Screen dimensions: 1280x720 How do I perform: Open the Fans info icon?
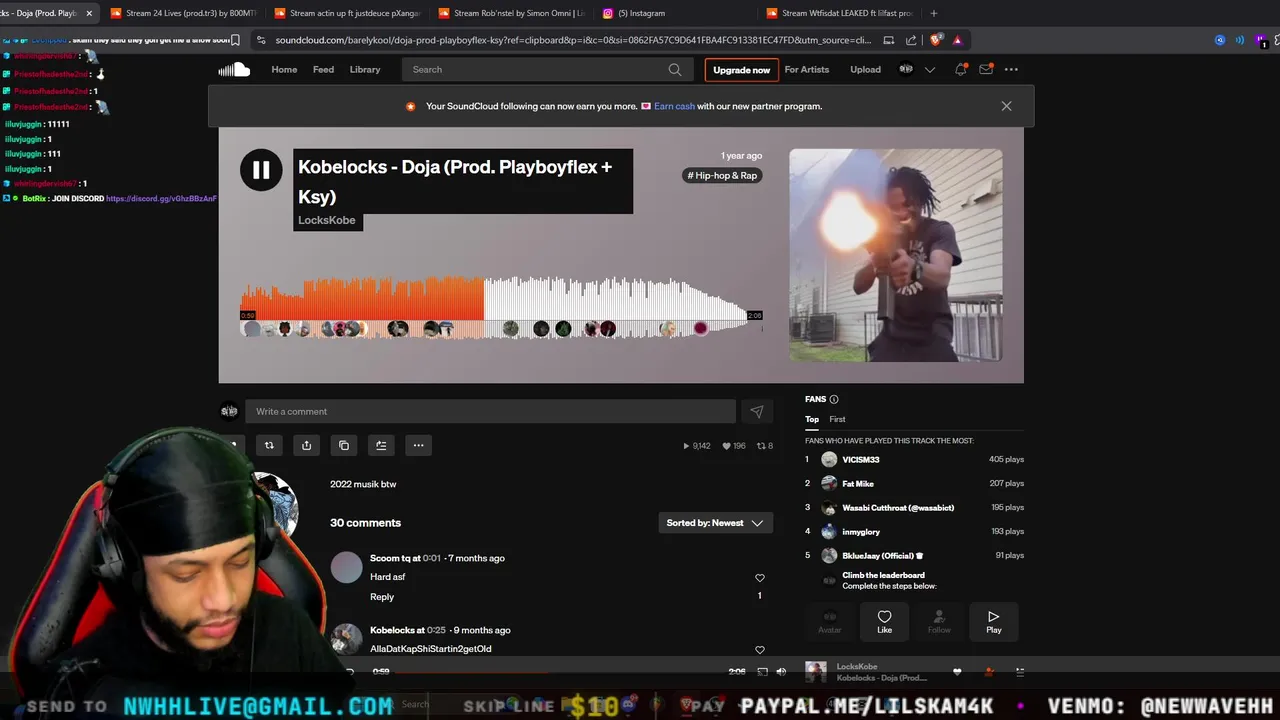(x=834, y=399)
